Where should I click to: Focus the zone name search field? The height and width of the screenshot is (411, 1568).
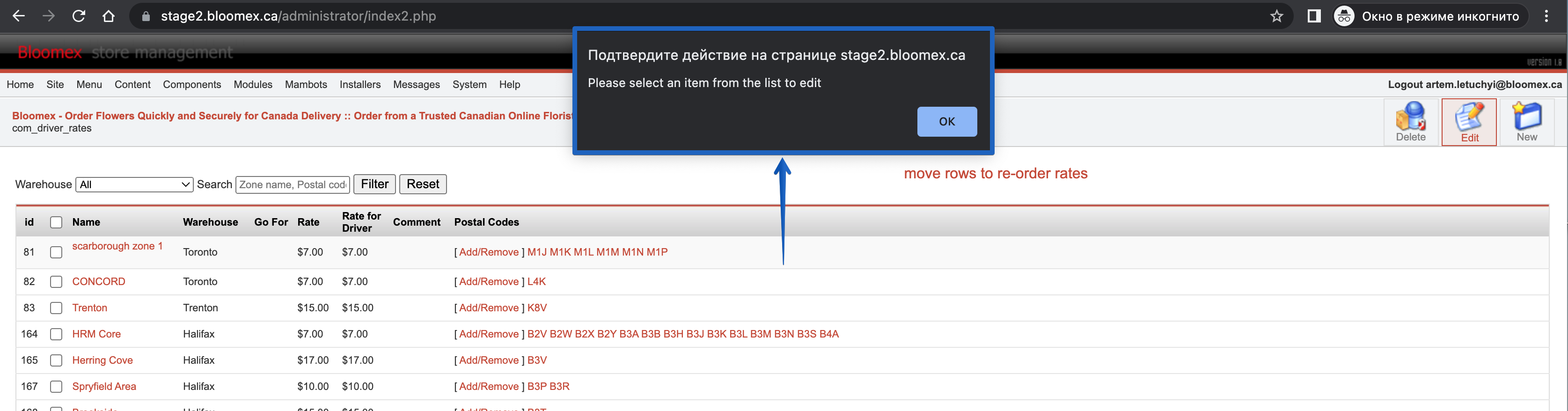(293, 184)
